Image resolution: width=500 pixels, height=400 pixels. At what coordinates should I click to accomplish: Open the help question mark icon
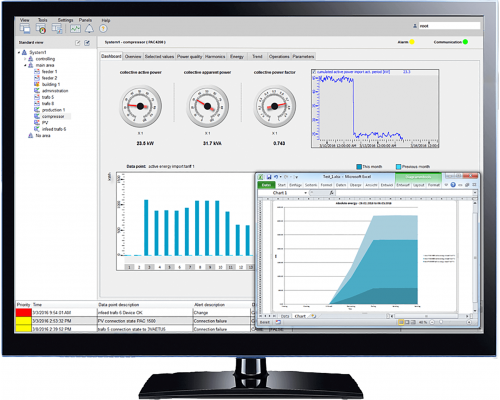click(x=103, y=29)
